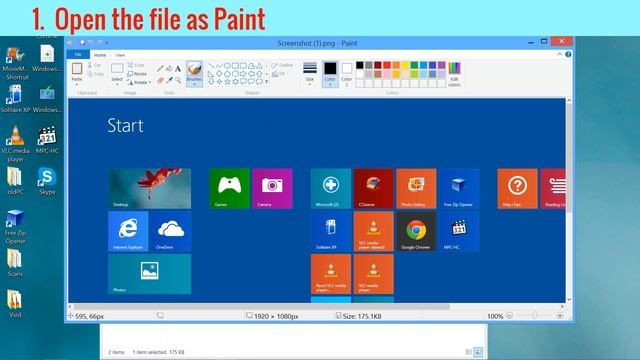Switch to the View ribbon tab
640x360 pixels.
tap(120, 55)
